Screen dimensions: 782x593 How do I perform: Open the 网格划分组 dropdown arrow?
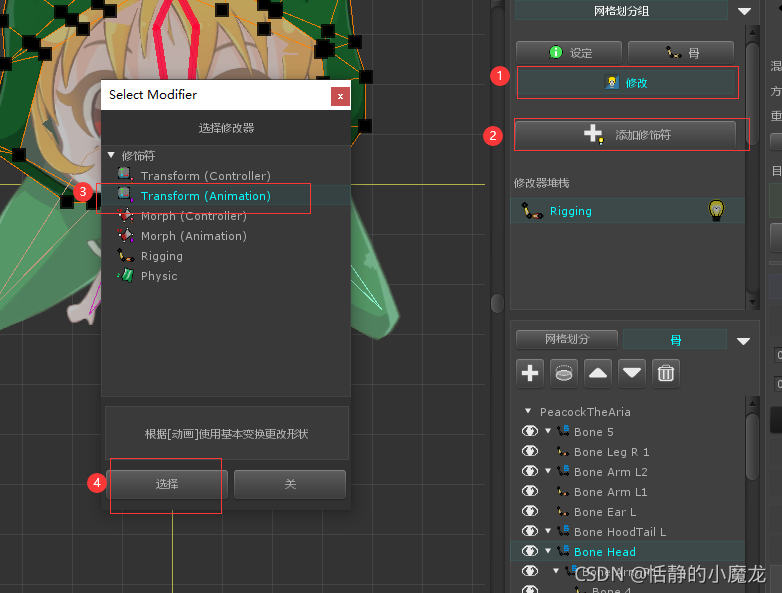744,11
